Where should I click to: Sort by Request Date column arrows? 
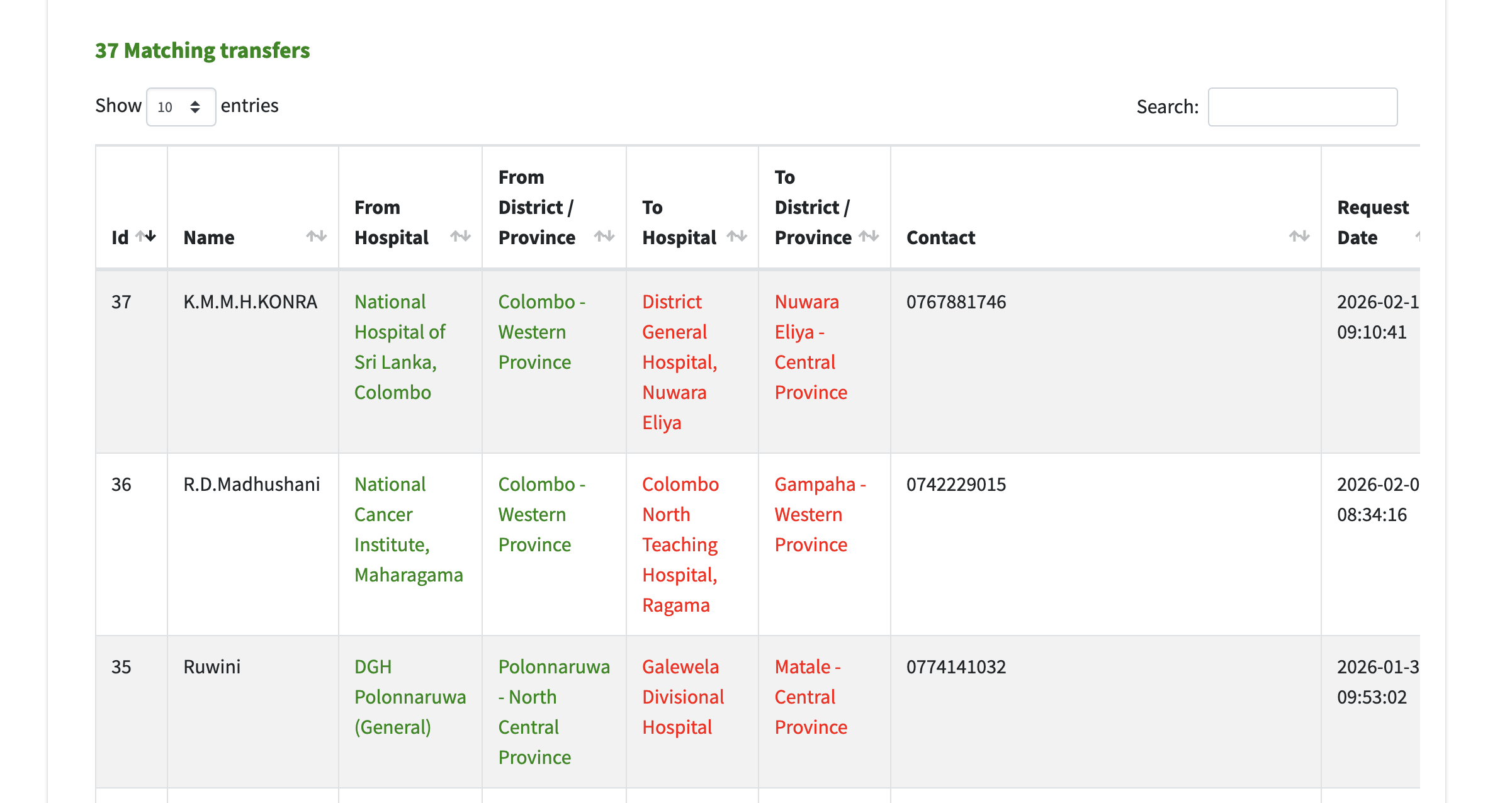pyautogui.click(x=1416, y=237)
